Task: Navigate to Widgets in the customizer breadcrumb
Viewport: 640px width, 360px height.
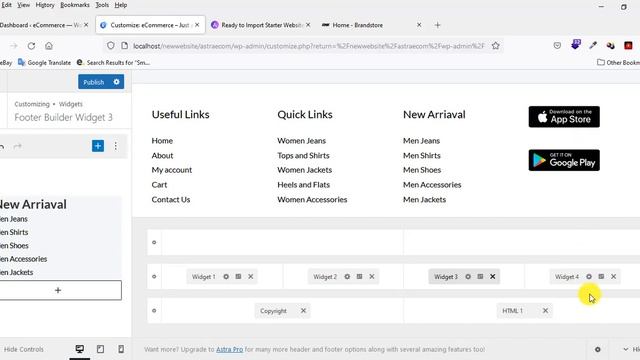Action: click(x=71, y=104)
